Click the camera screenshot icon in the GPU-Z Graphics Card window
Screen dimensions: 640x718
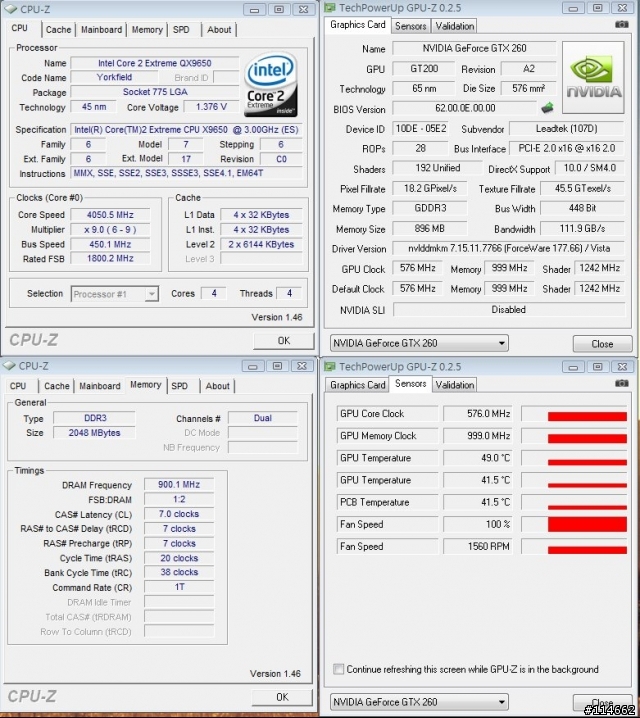tap(621, 24)
